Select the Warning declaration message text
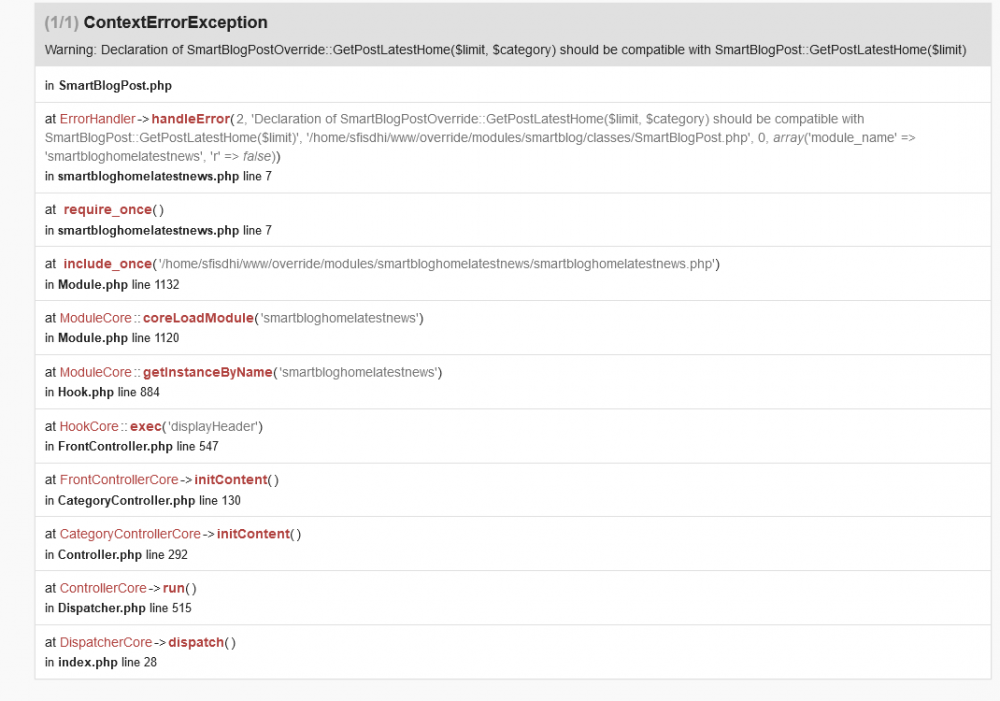1000x701 pixels. (505, 50)
